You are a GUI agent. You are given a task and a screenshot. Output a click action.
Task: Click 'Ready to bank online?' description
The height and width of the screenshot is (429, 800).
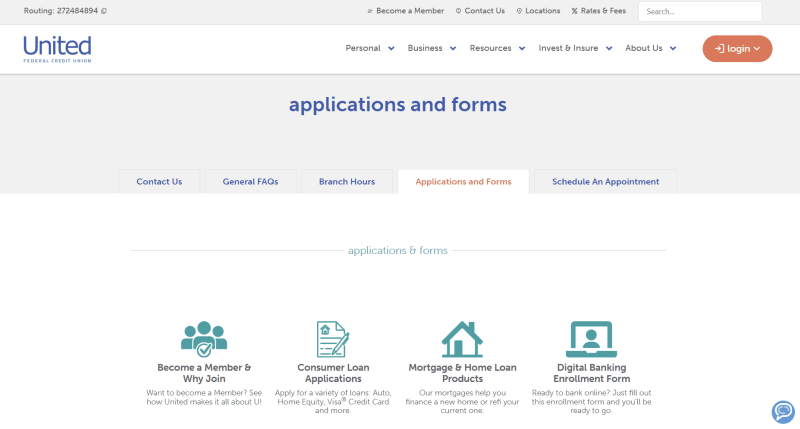click(x=591, y=401)
